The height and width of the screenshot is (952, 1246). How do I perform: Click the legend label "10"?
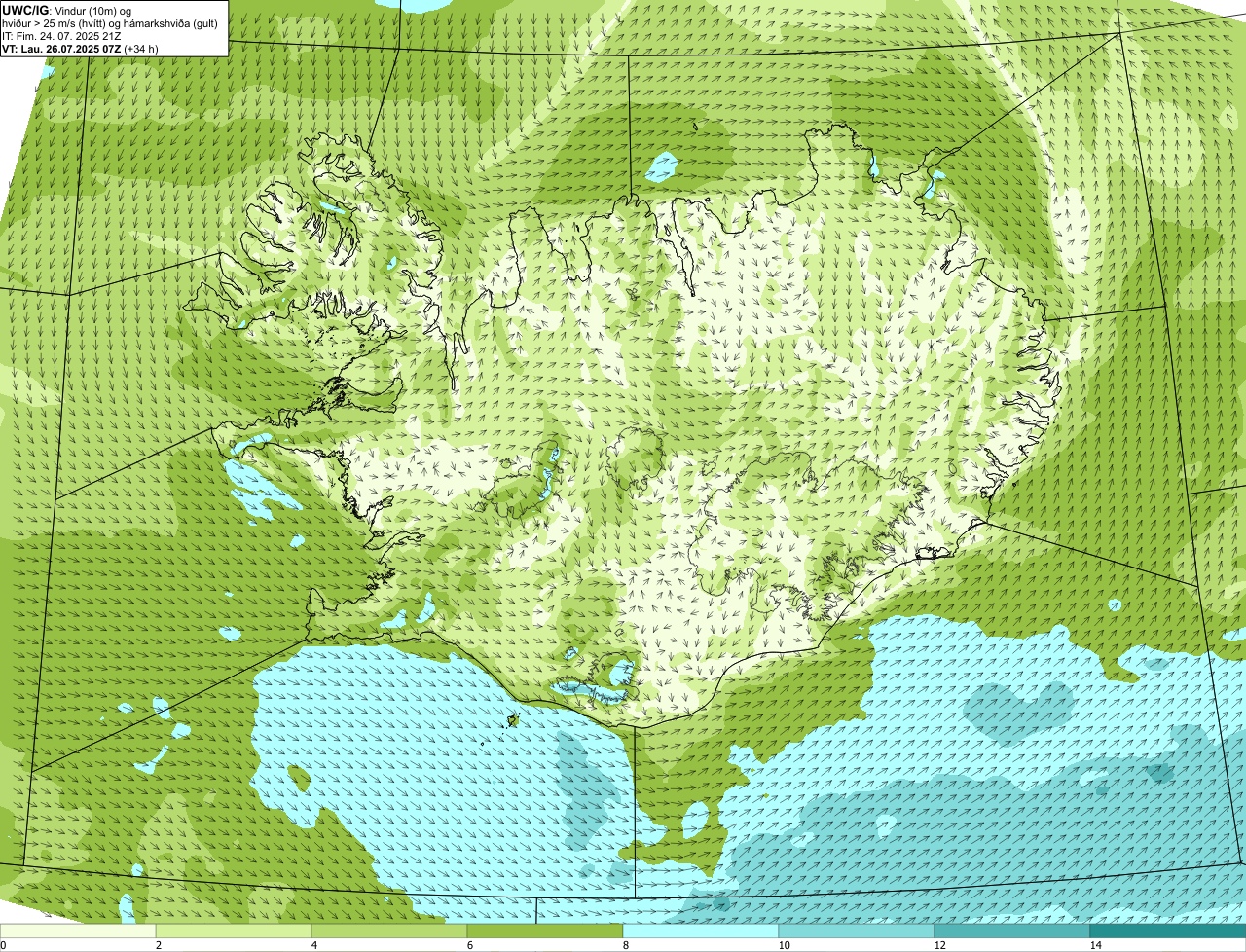point(784,945)
